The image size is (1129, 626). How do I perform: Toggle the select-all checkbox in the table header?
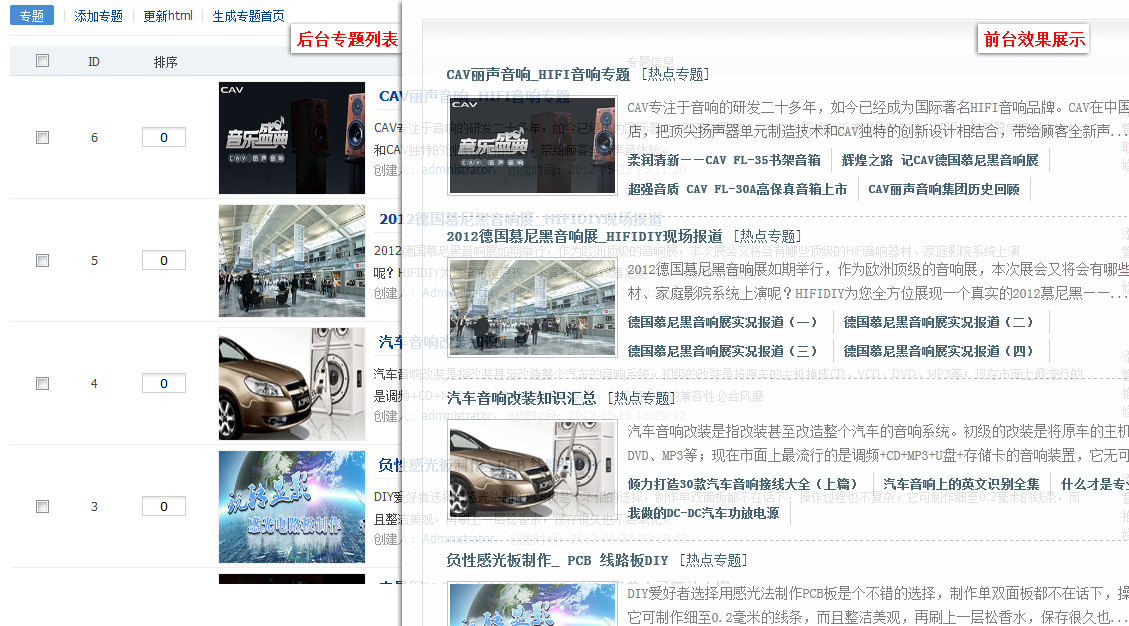coord(42,61)
